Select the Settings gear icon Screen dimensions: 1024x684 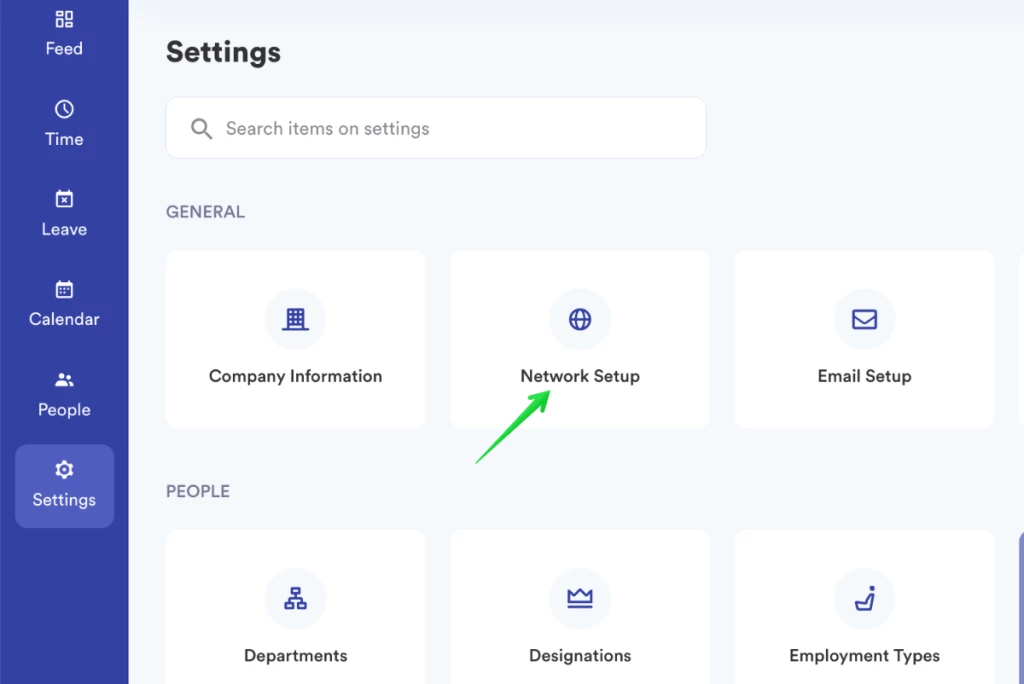pyautogui.click(x=64, y=469)
